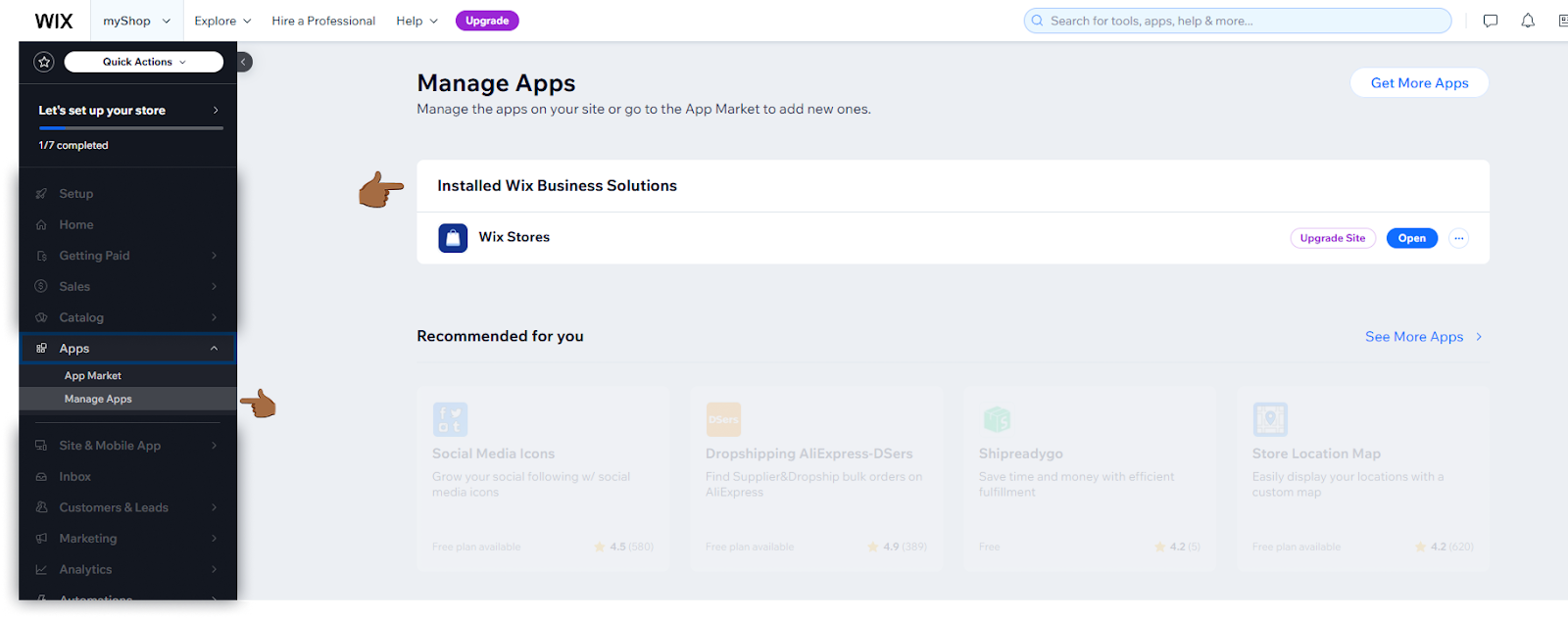Click the Apps grid icon
The height and width of the screenshot is (619, 1568).
pos(41,348)
